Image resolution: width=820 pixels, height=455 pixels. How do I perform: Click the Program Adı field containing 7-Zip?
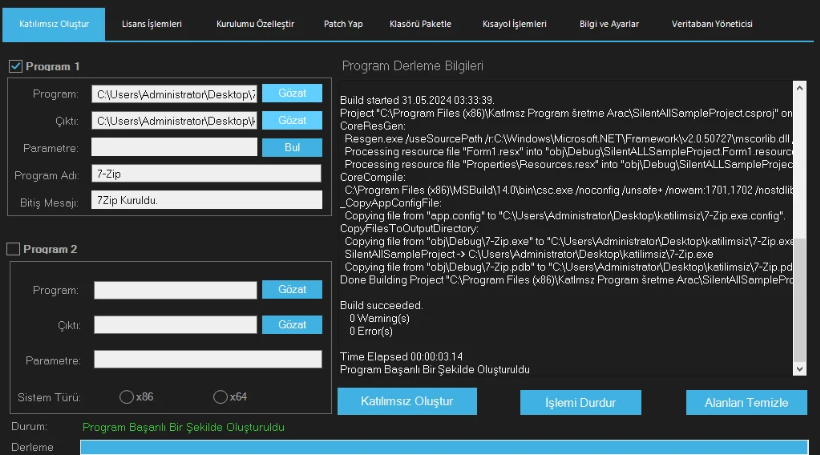pos(207,173)
